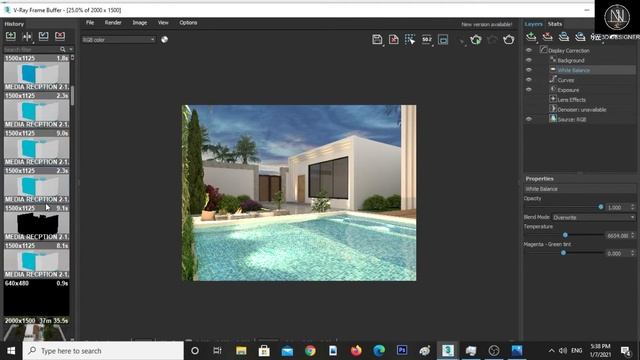Image resolution: width=640 pixels, height=360 pixels.
Task: Toggle White Balance layer visibility
Action: point(529,70)
